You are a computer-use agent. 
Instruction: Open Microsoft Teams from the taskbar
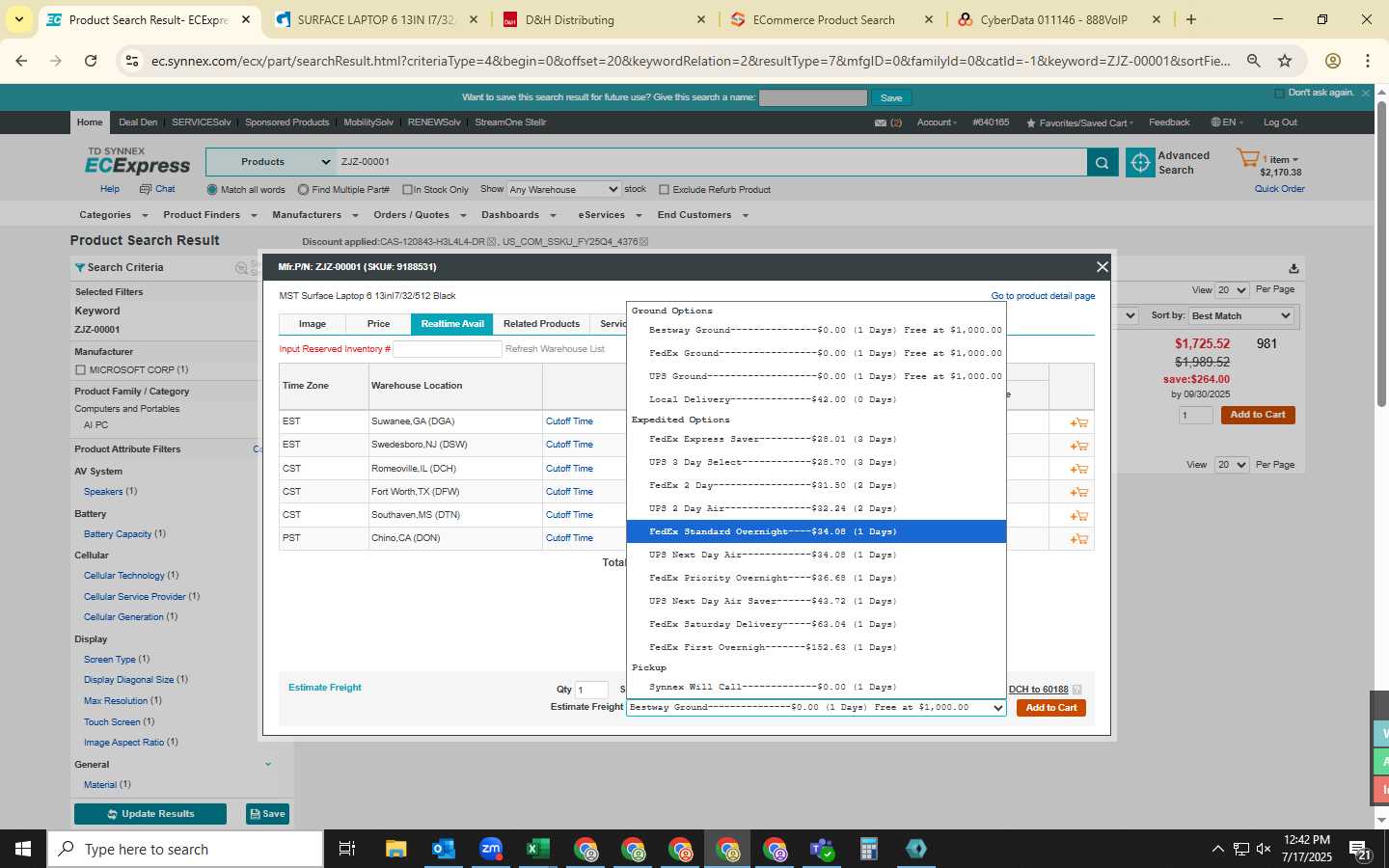[822, 849]
